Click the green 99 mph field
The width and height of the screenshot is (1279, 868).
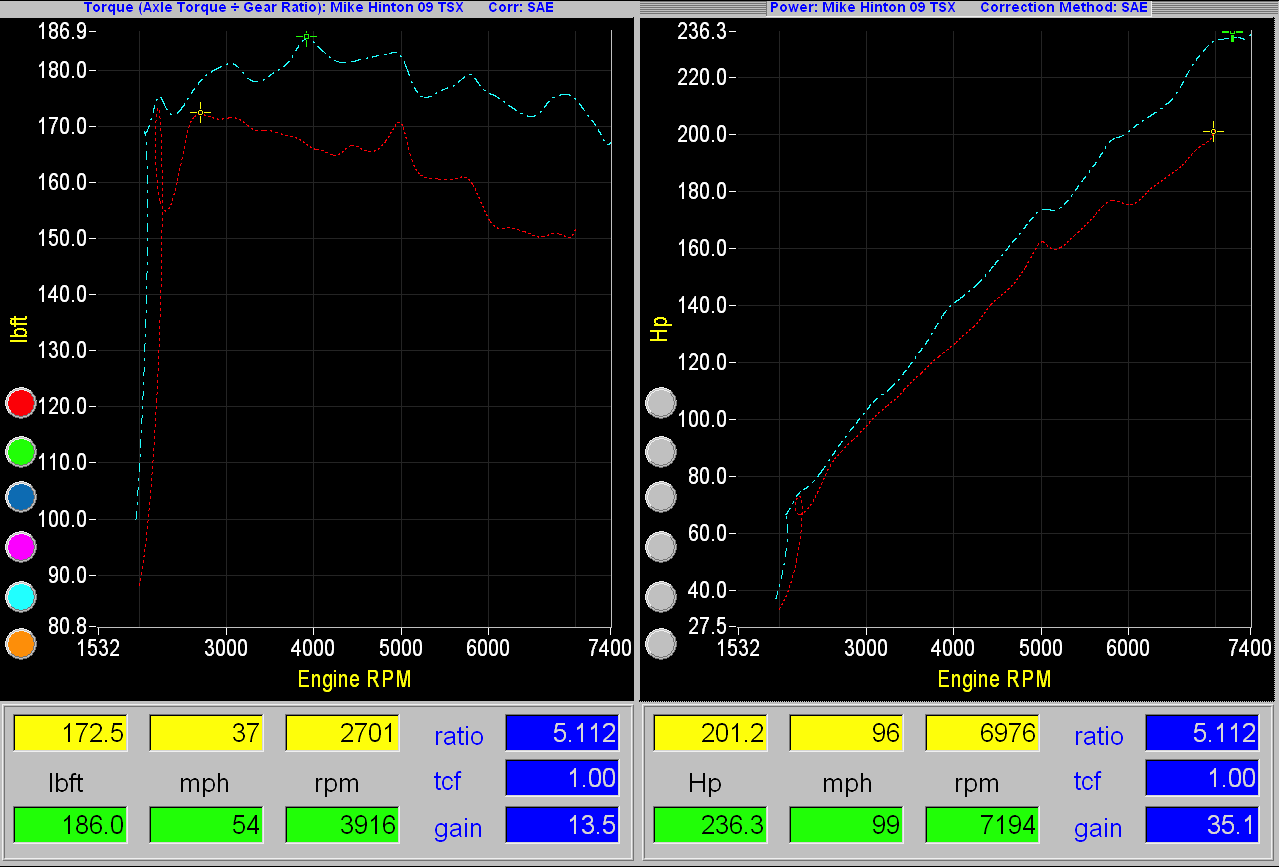[846, 825]
